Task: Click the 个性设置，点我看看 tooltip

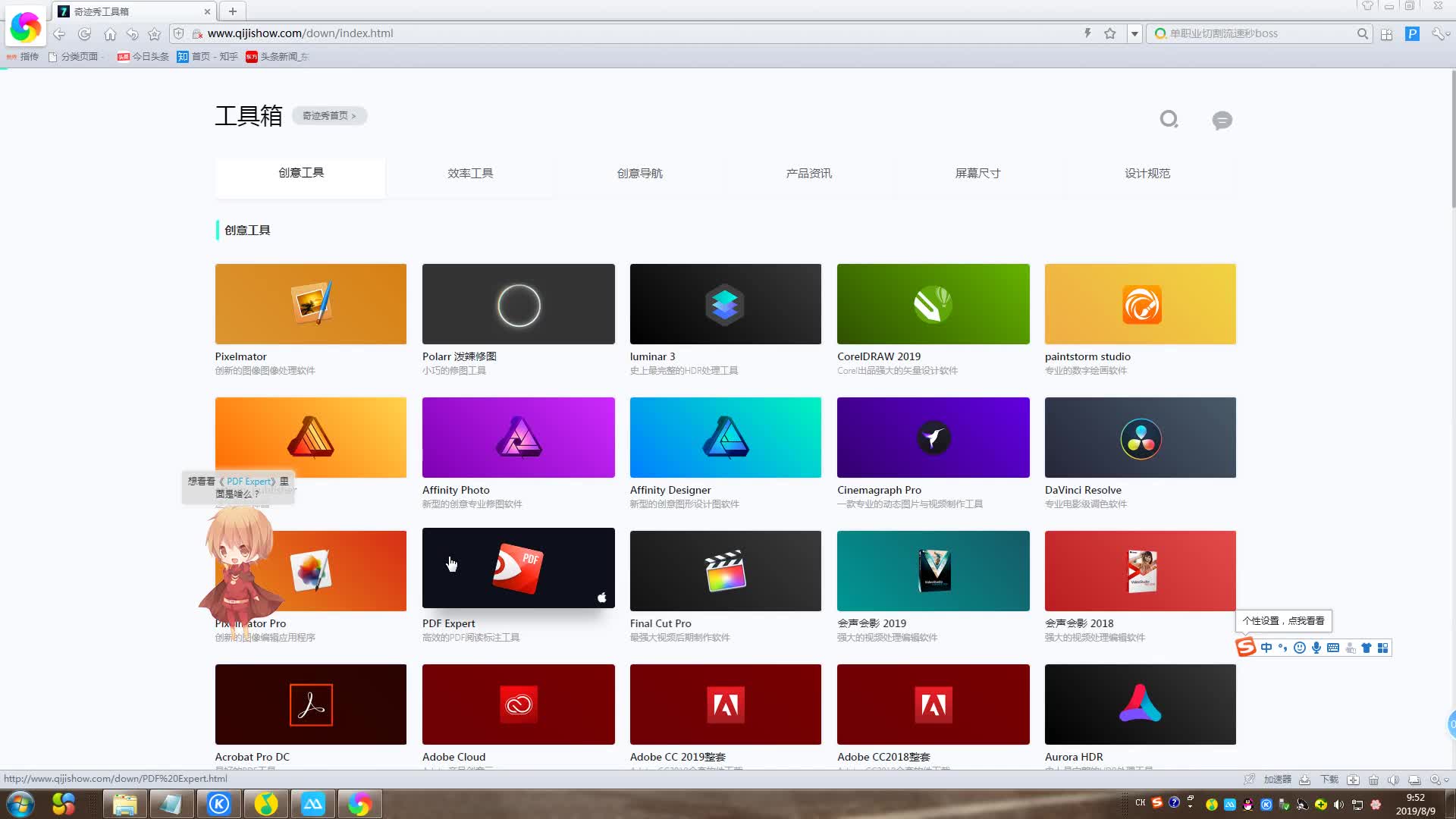Action: (x=1283, y=621)
